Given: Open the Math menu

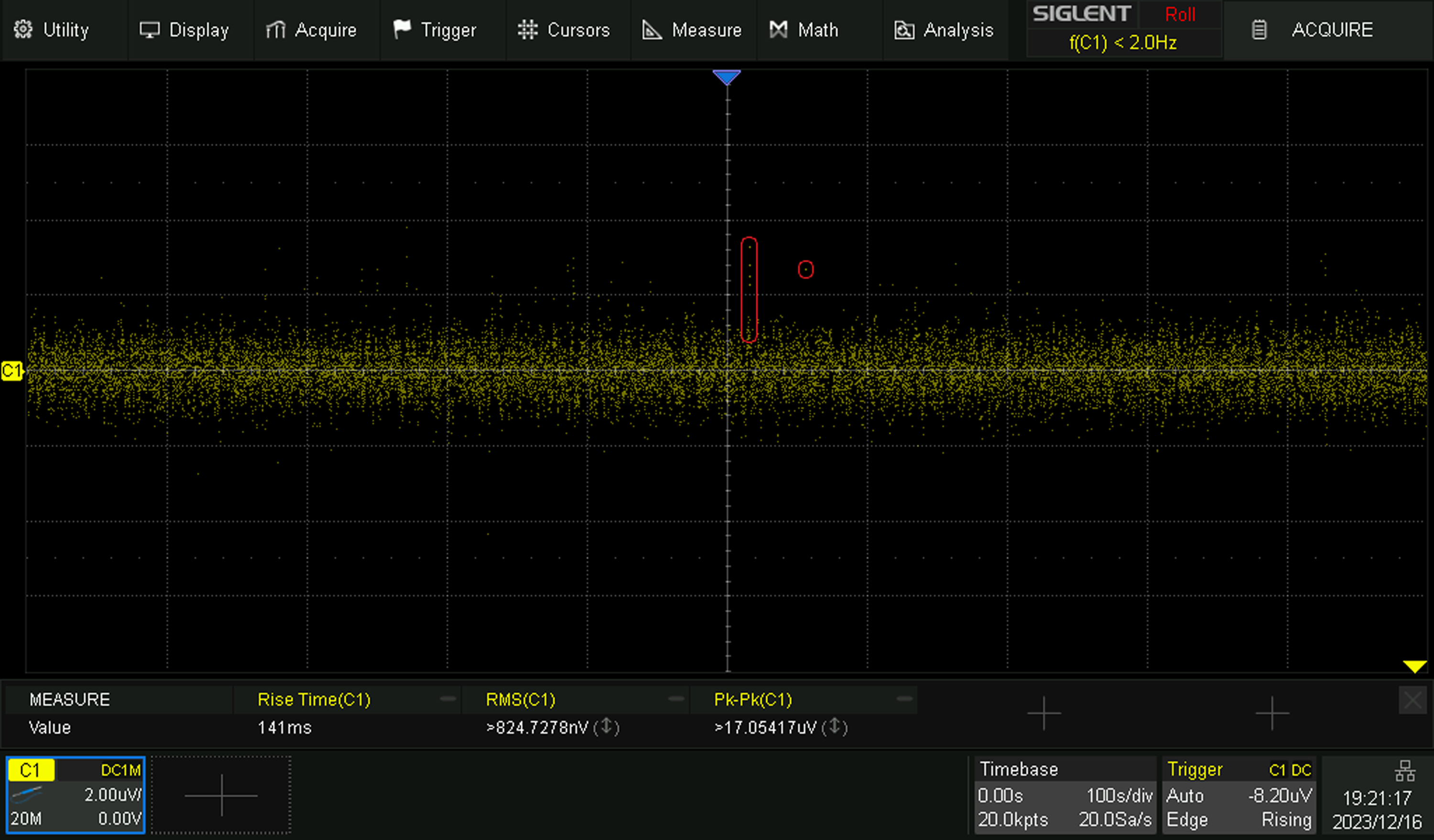Looking at the screenshot, I should pos(819,30).
